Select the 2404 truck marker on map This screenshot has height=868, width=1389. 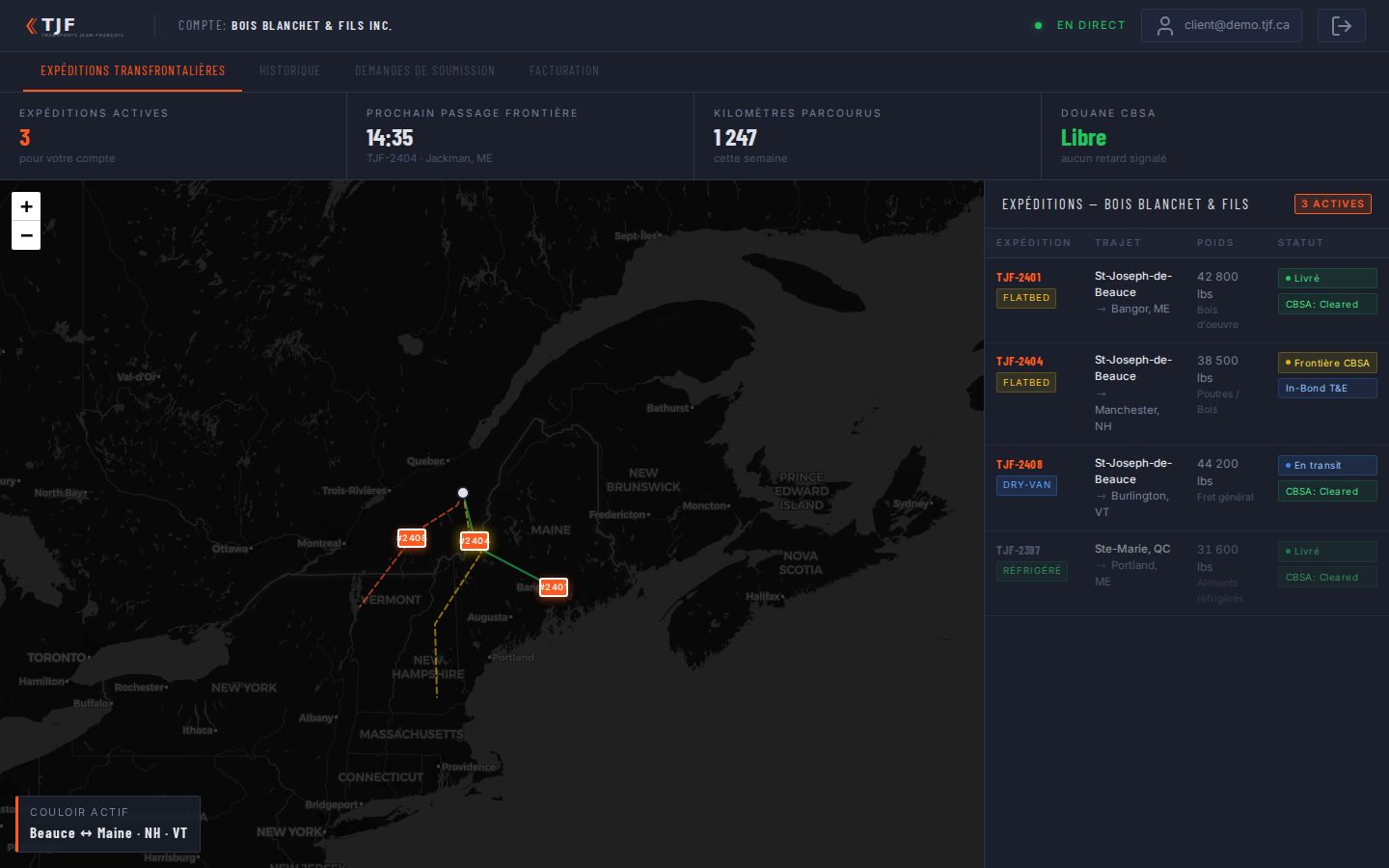point(475,541)
